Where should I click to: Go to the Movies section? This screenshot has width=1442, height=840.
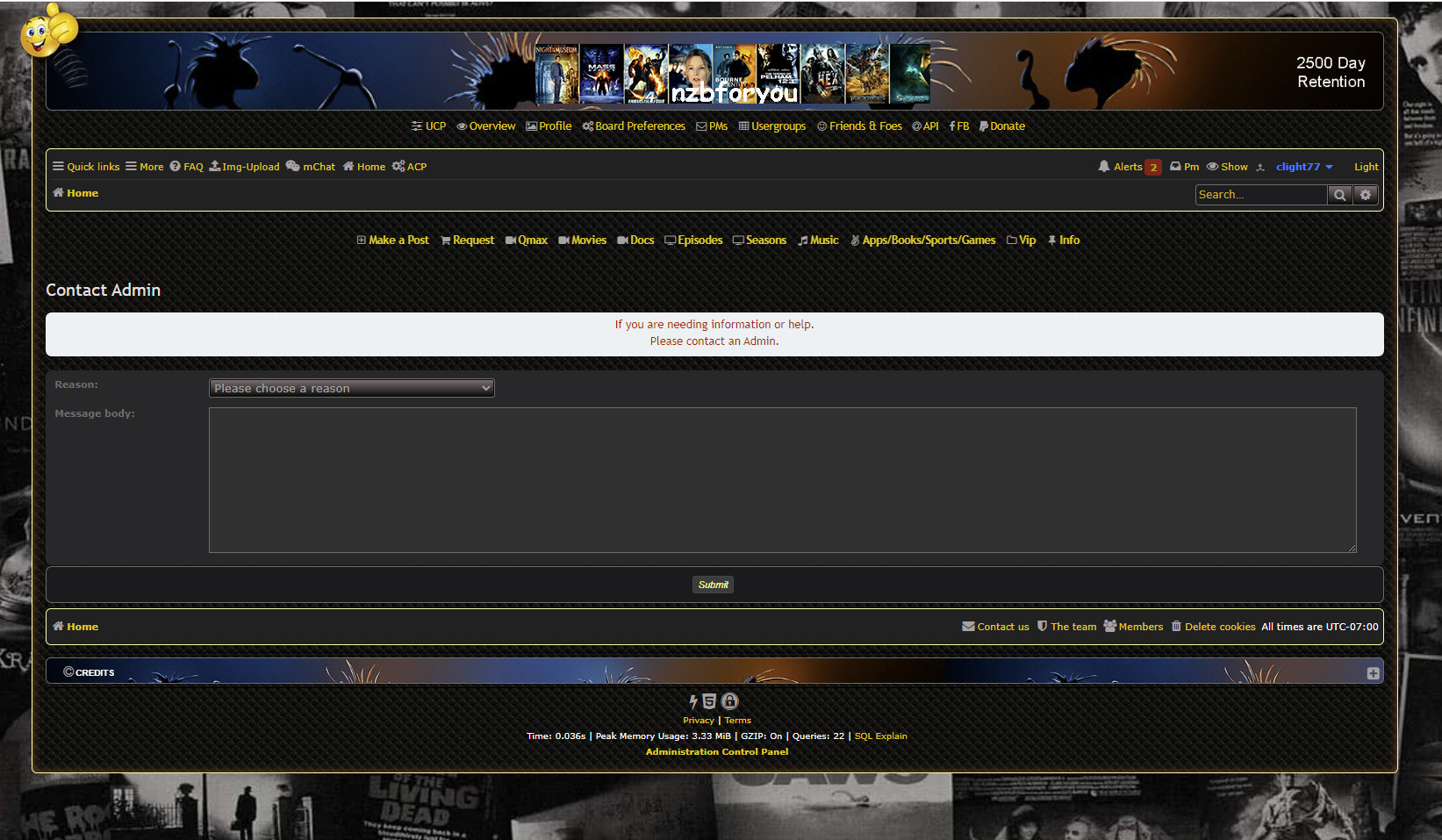pyautogui.click(x=582, y=241)
